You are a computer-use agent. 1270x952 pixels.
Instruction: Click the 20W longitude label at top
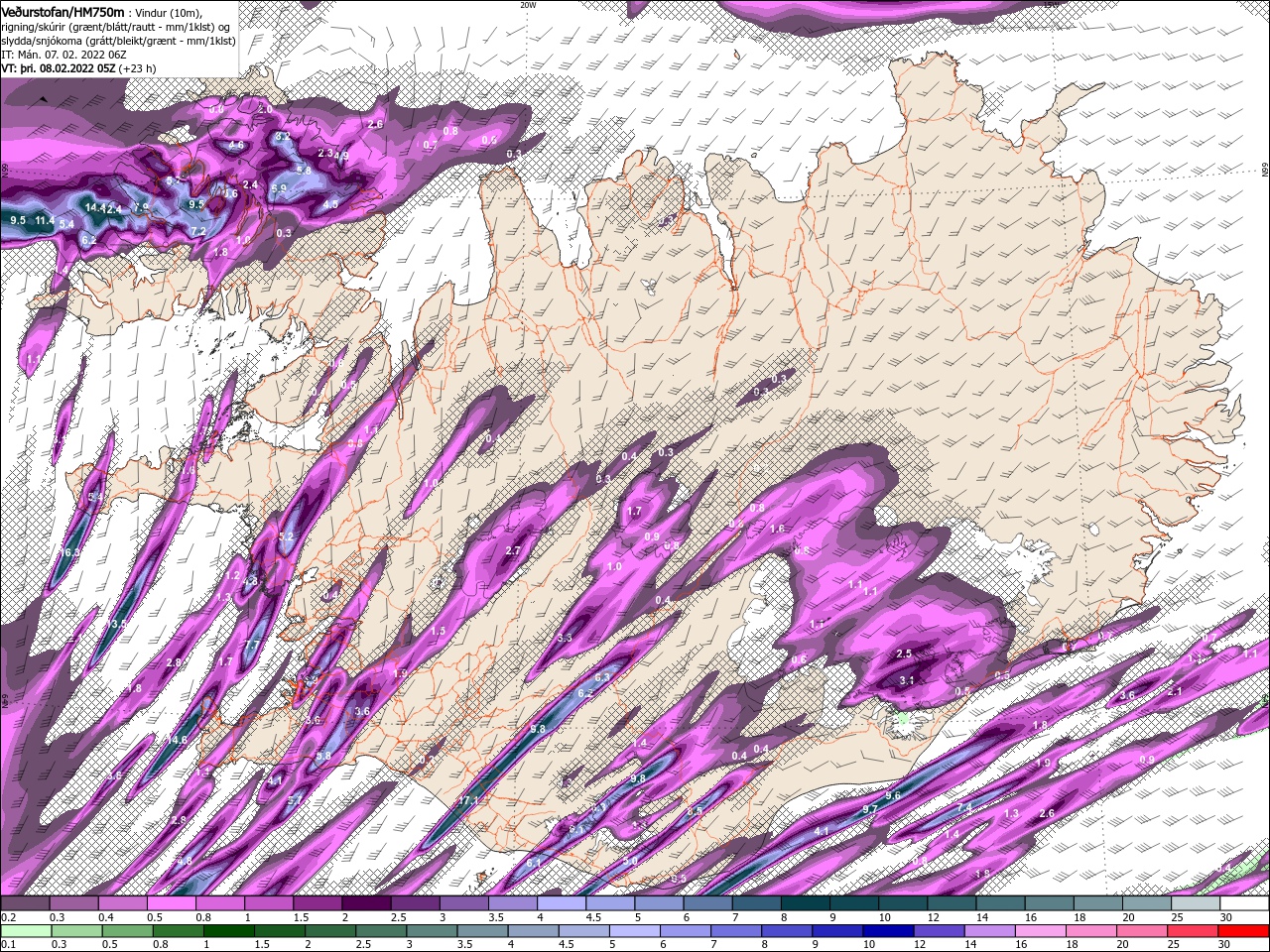tap(528, 4)
